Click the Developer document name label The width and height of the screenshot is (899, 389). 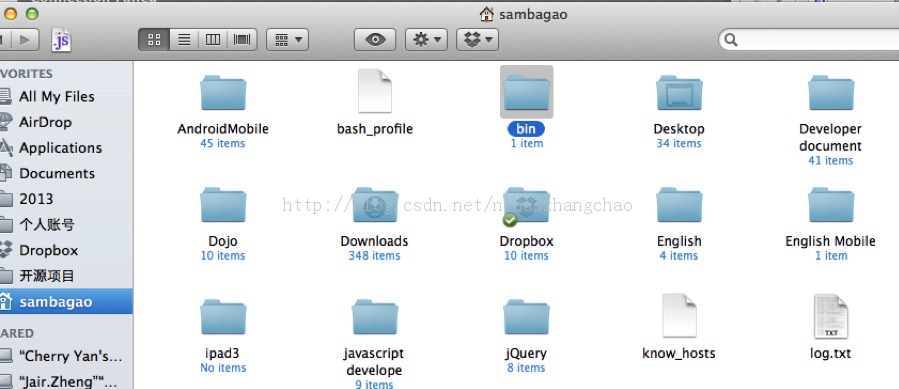click(x=830, y=138)
